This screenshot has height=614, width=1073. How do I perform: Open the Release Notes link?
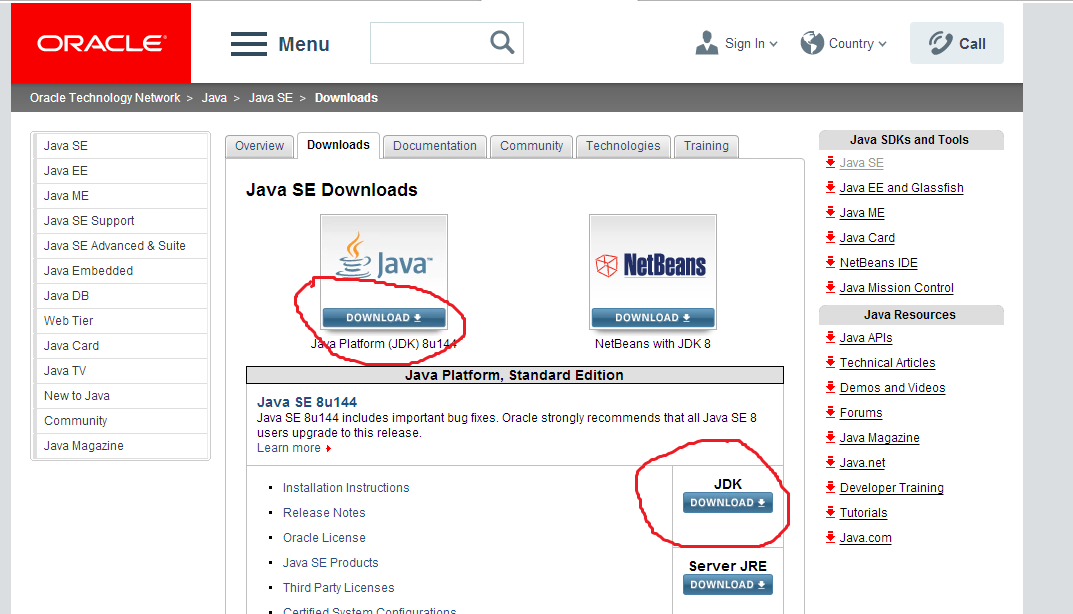pos(324,513)
